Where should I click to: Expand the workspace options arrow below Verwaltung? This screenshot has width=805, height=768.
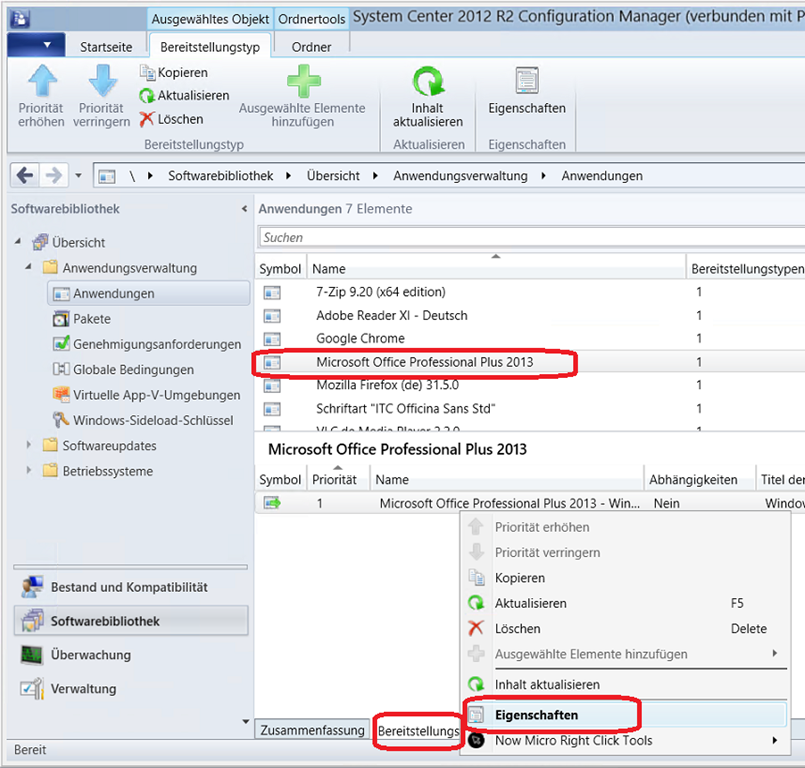245,722
